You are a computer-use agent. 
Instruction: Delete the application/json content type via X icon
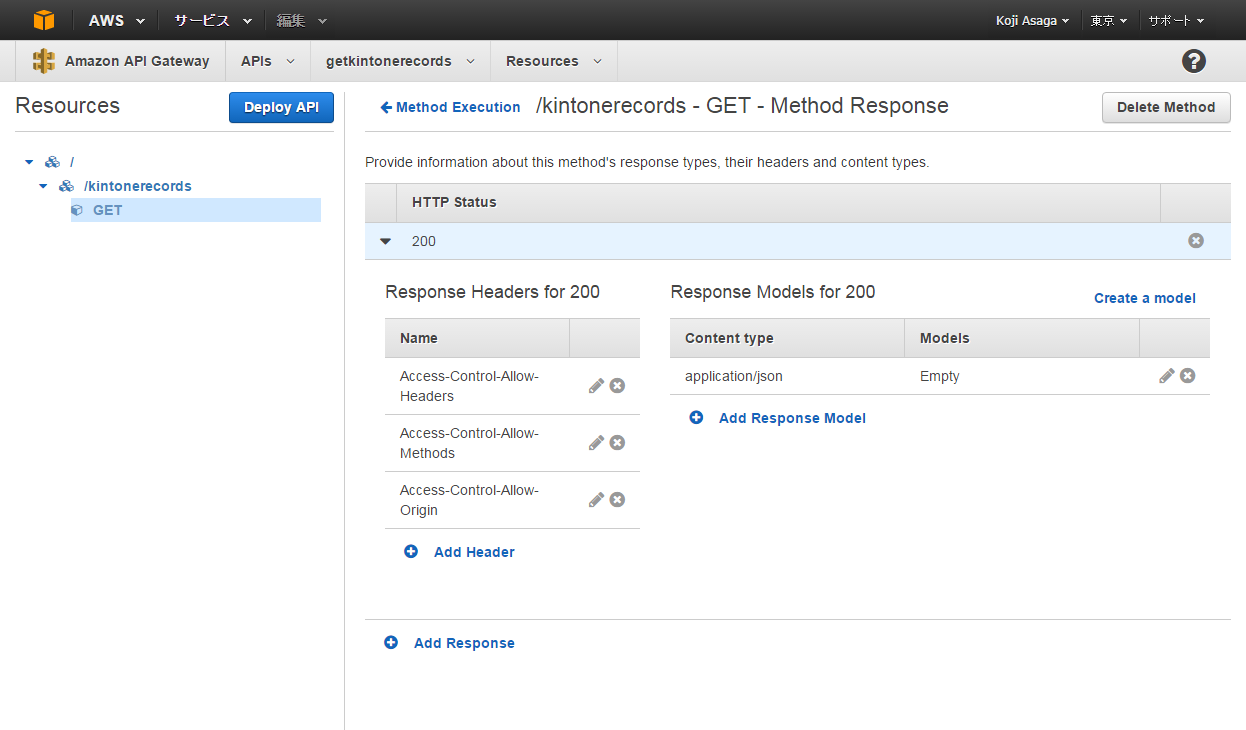click(x=1187, y=375)
